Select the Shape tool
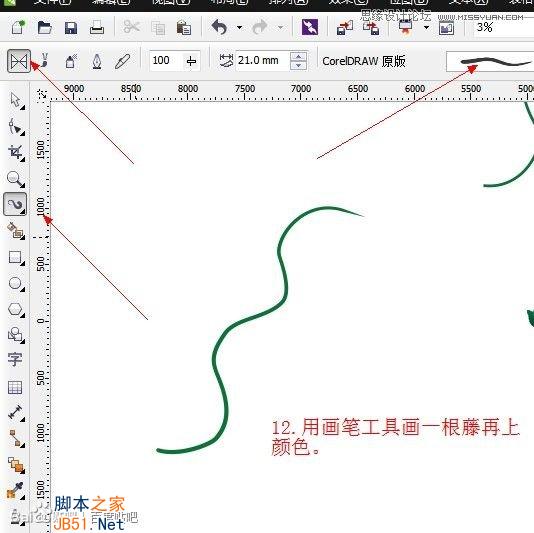534x533 pixels. (15, 127)
